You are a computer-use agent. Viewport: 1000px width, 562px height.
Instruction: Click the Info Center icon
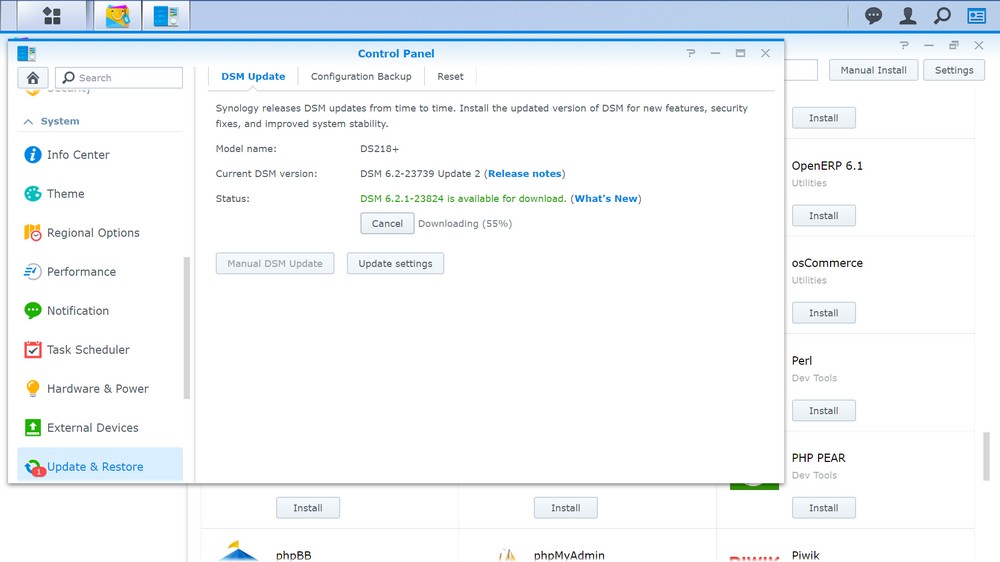click(x=33, y=154)
